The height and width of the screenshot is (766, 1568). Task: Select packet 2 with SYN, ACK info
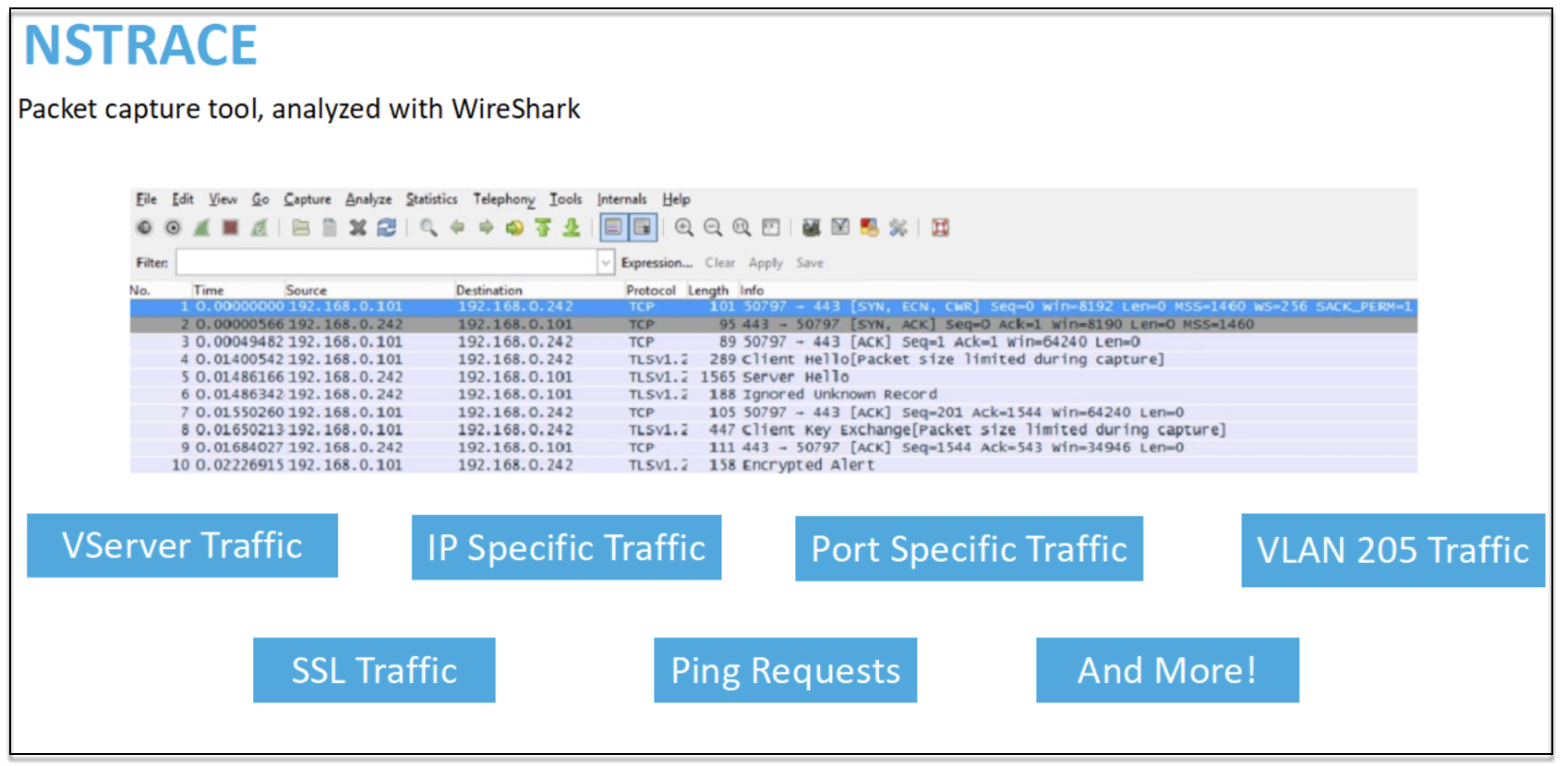click(773, 324)
